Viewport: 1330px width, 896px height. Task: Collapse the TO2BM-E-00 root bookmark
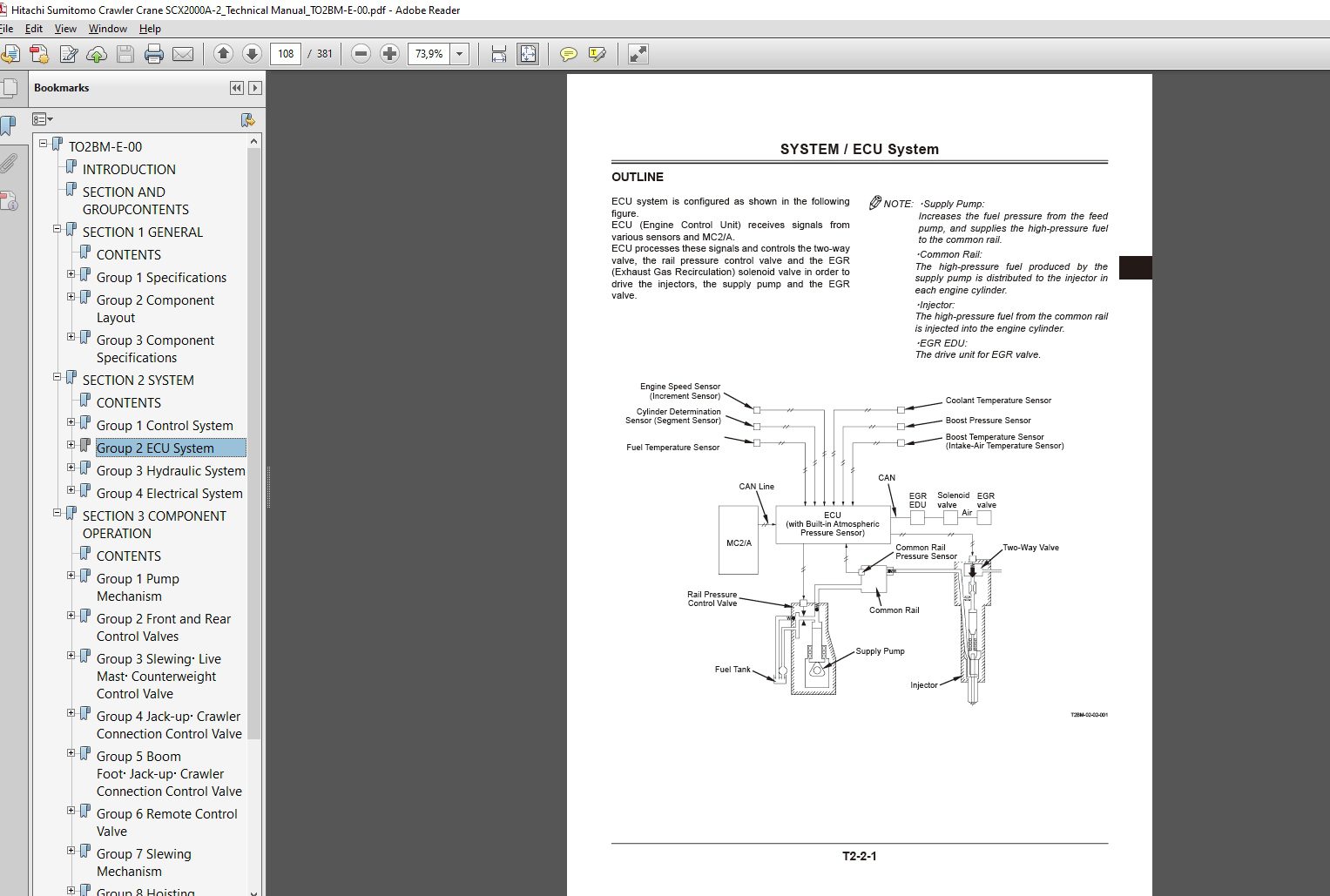click(44, 144)
